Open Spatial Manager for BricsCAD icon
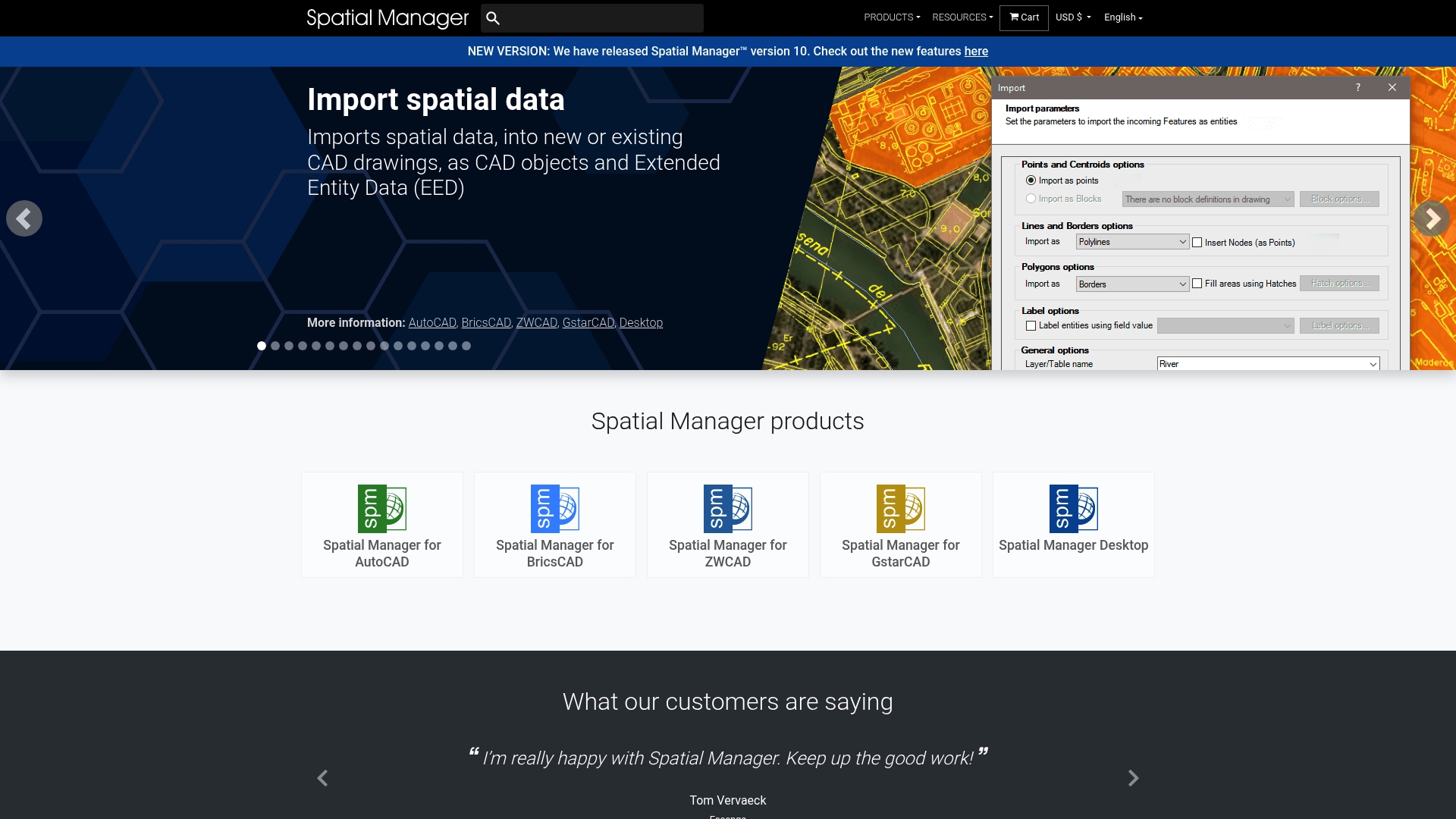The height and width of the screenshot is (819, 1456). 554,509
